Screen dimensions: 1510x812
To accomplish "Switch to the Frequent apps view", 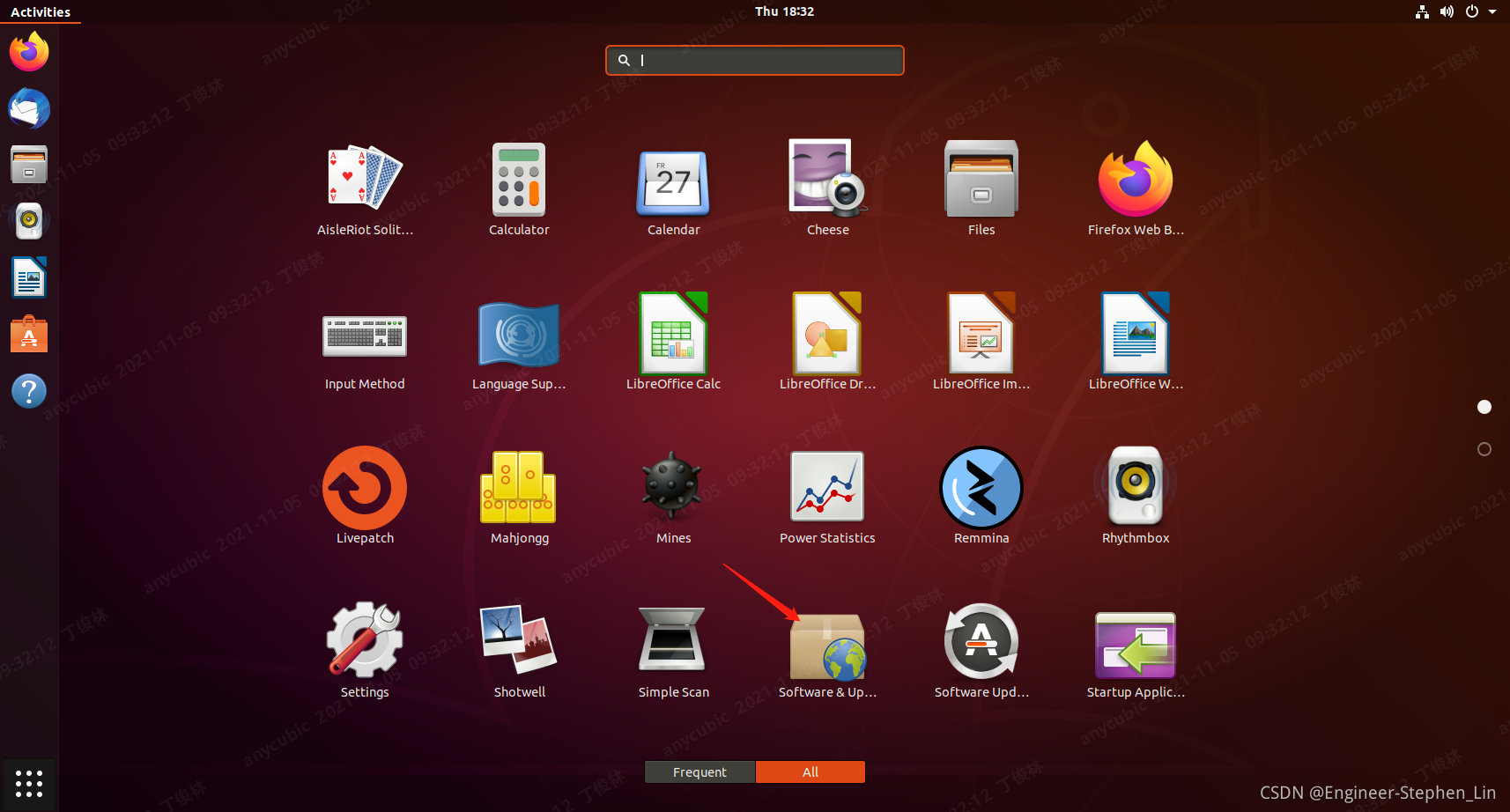I will click(x=699, y=771).
